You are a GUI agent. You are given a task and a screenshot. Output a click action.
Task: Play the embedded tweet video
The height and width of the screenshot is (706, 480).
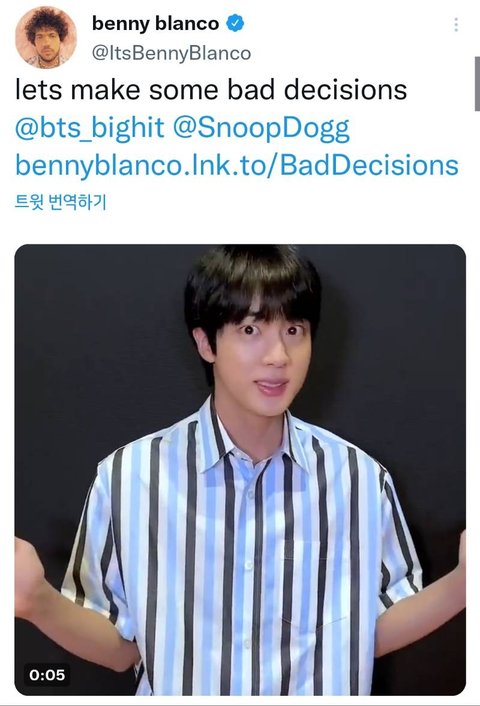[240, 470]
